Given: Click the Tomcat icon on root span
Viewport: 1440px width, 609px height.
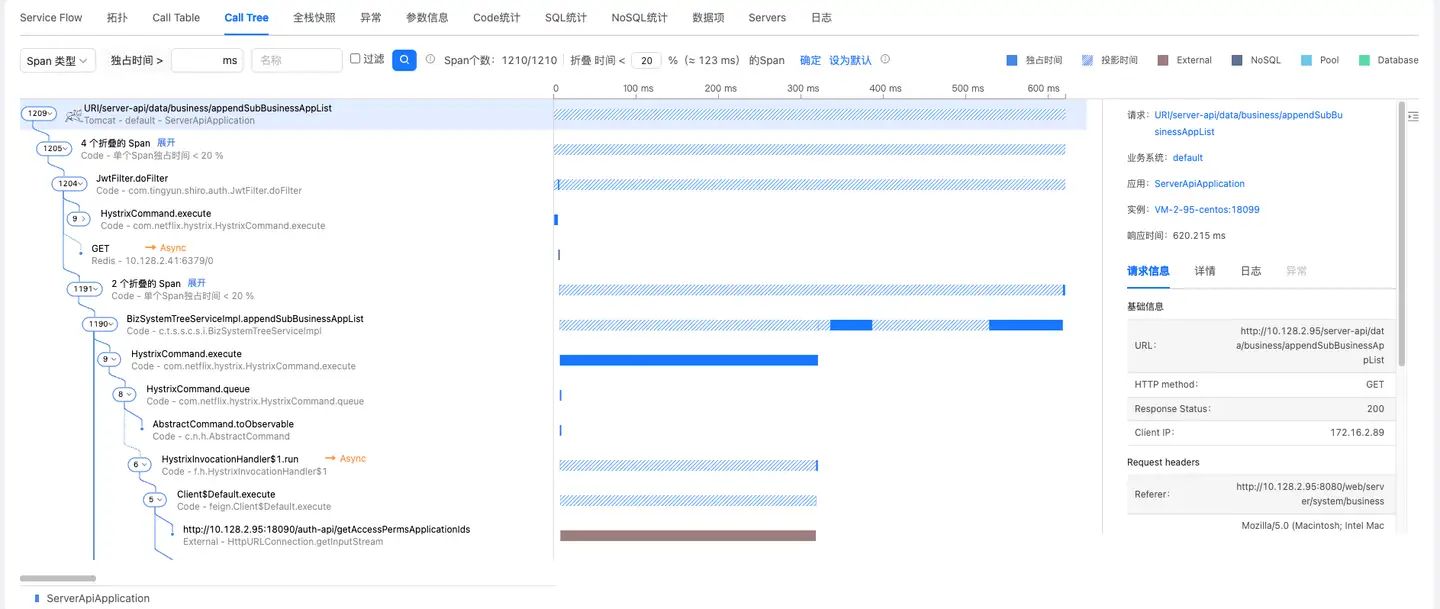Looking at the screenshot, I should point(73,115).
